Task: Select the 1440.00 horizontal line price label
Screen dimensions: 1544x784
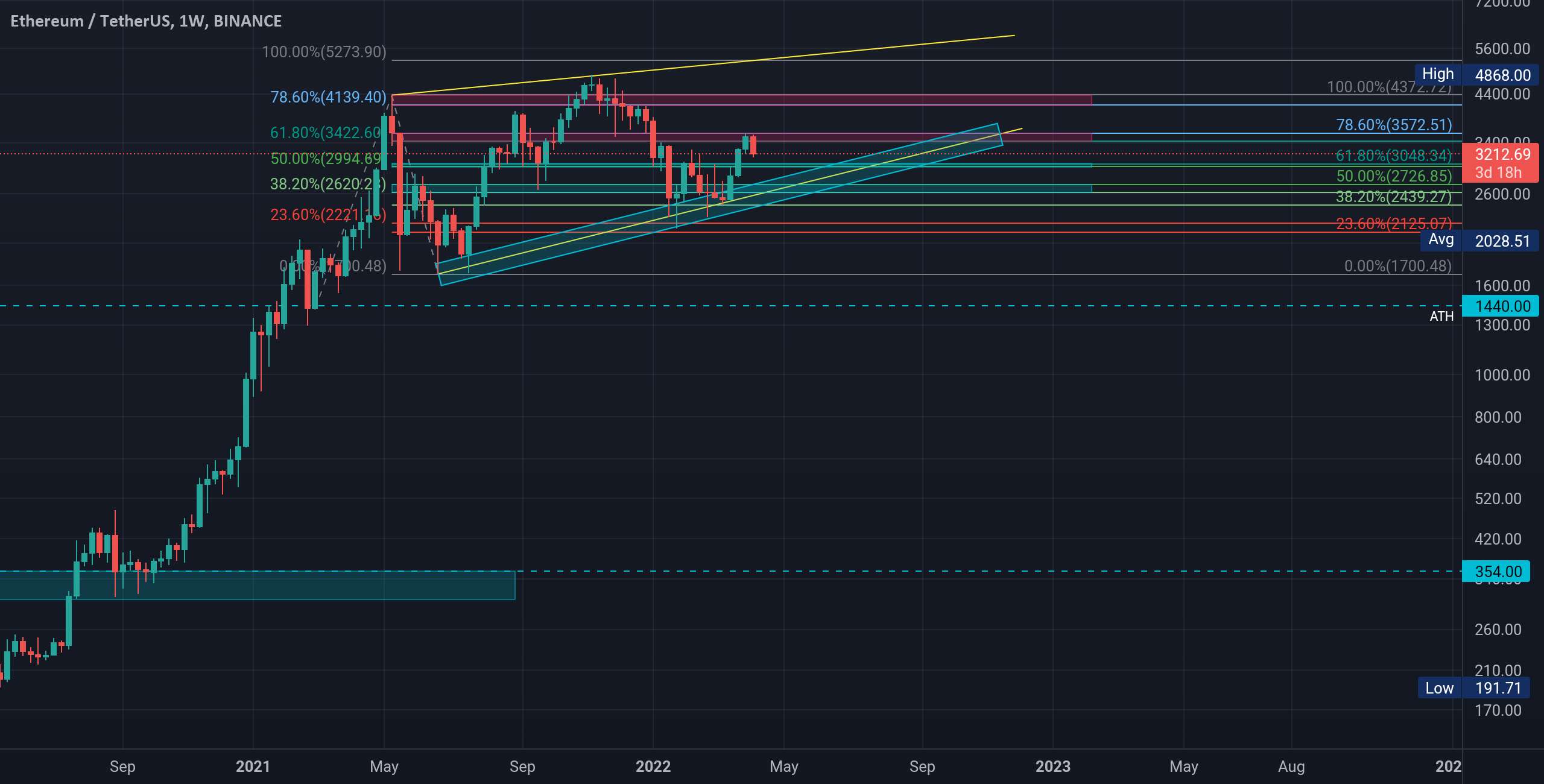Action: coord(1502,306)
